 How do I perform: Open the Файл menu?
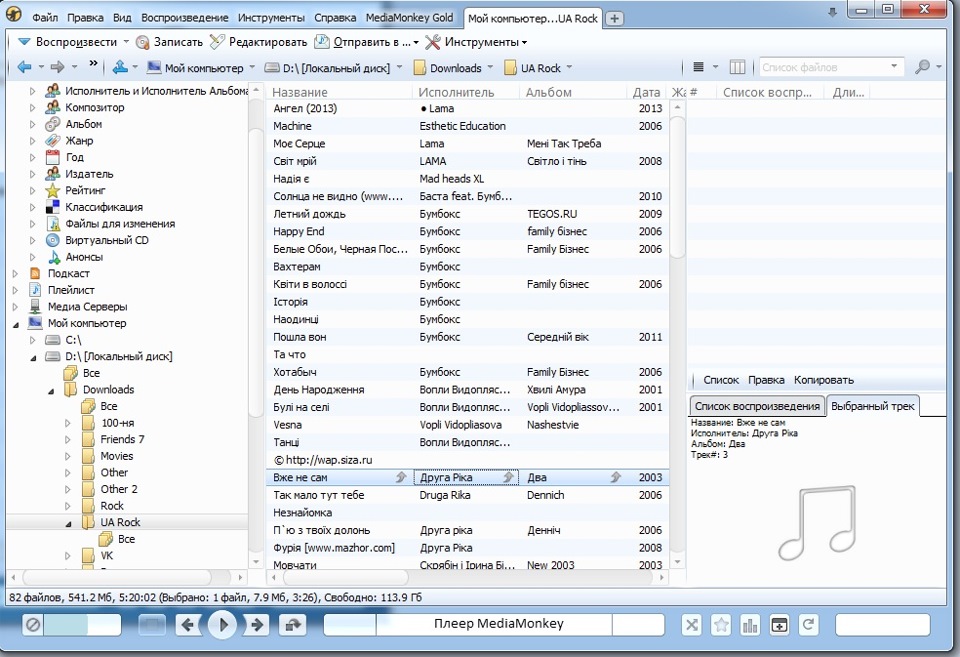click(45, 18)
